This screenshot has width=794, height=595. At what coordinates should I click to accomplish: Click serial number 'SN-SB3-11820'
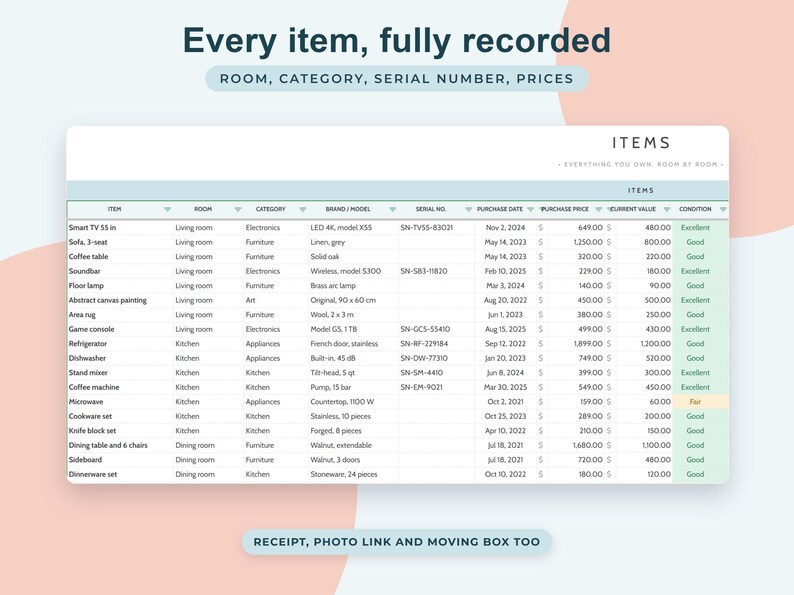[424, 271]
